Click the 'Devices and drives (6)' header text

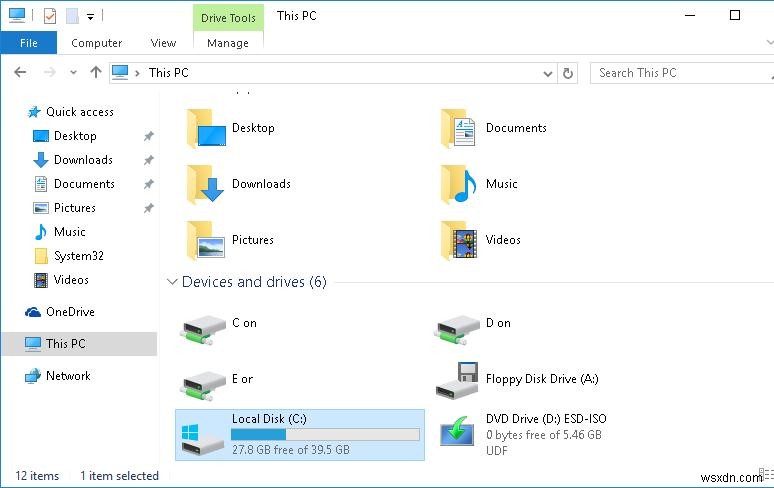click(254, 282)
